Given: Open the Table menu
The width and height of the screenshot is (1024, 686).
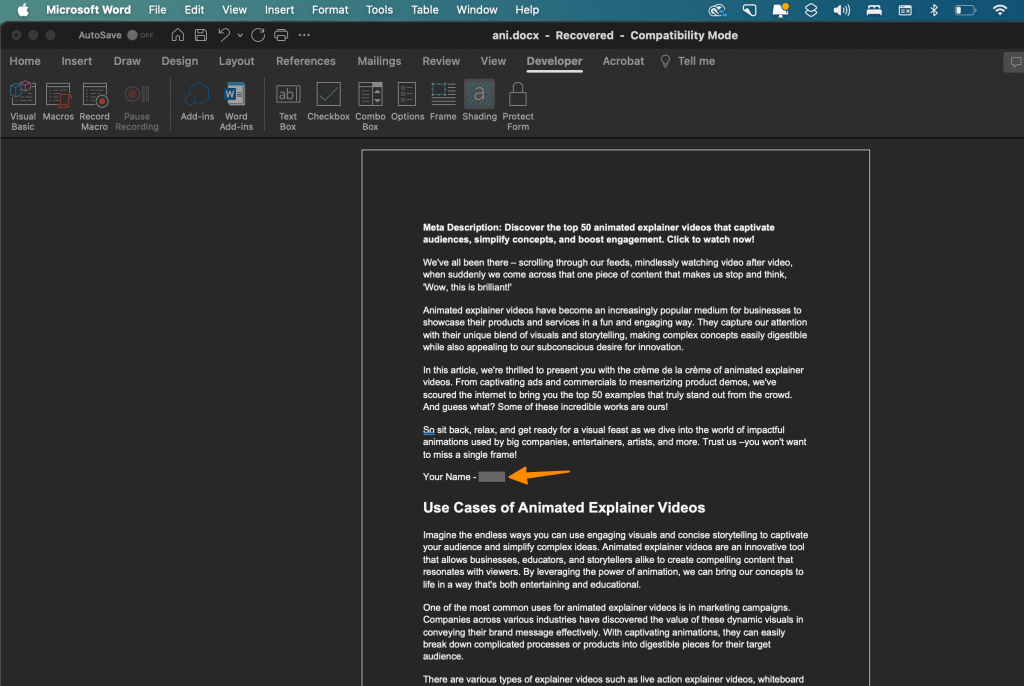Looking at the screenshot, I should (424, 10).
